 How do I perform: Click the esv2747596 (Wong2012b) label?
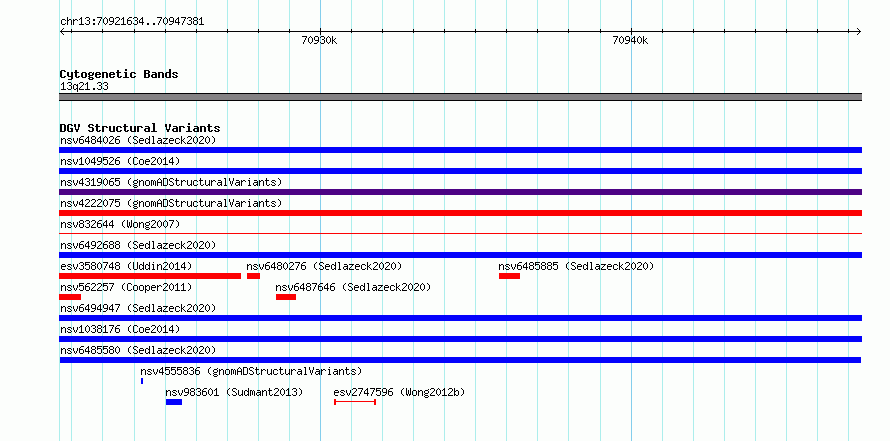click(x=399, y=392)
